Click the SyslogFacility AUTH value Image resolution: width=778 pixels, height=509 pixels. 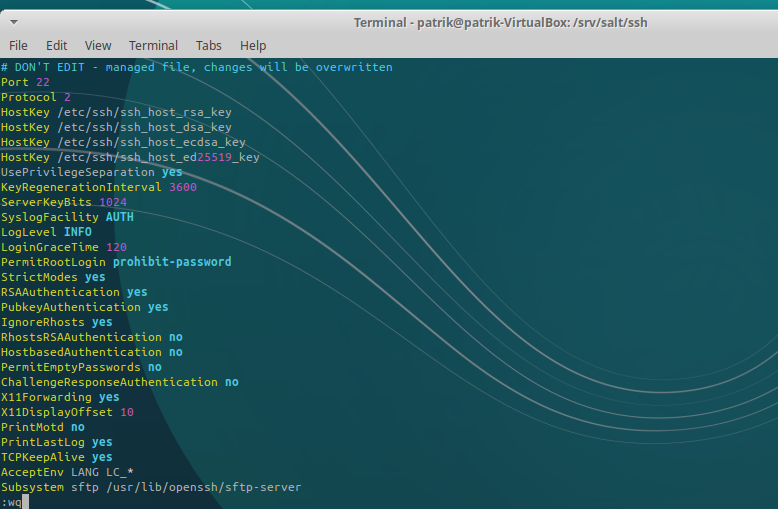click(x=119, y=217)
